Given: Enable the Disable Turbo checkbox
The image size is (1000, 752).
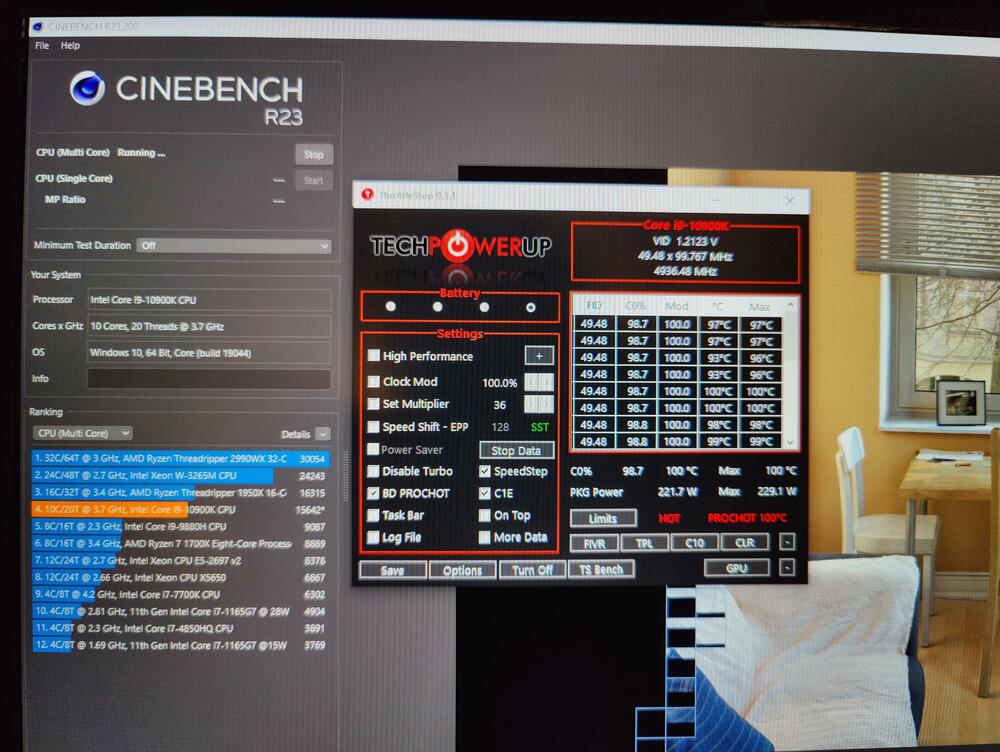Looking at the screenshot, I should (x=374, y=471).
